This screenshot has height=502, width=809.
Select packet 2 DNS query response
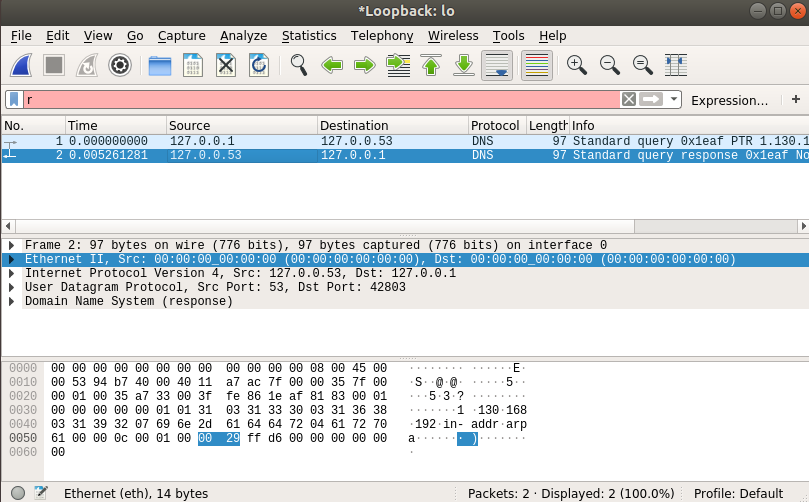pyautogui.click(x=405, y=155)
